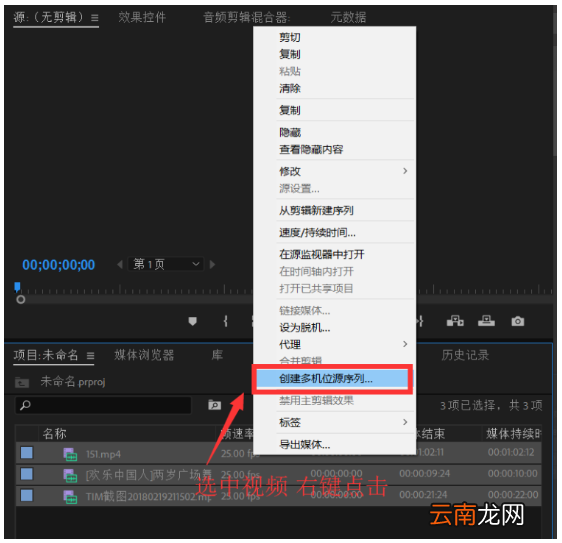Click media end value 00:00:09:24
The height and width of the screenshot is (543, 562).
coord(424,473)
